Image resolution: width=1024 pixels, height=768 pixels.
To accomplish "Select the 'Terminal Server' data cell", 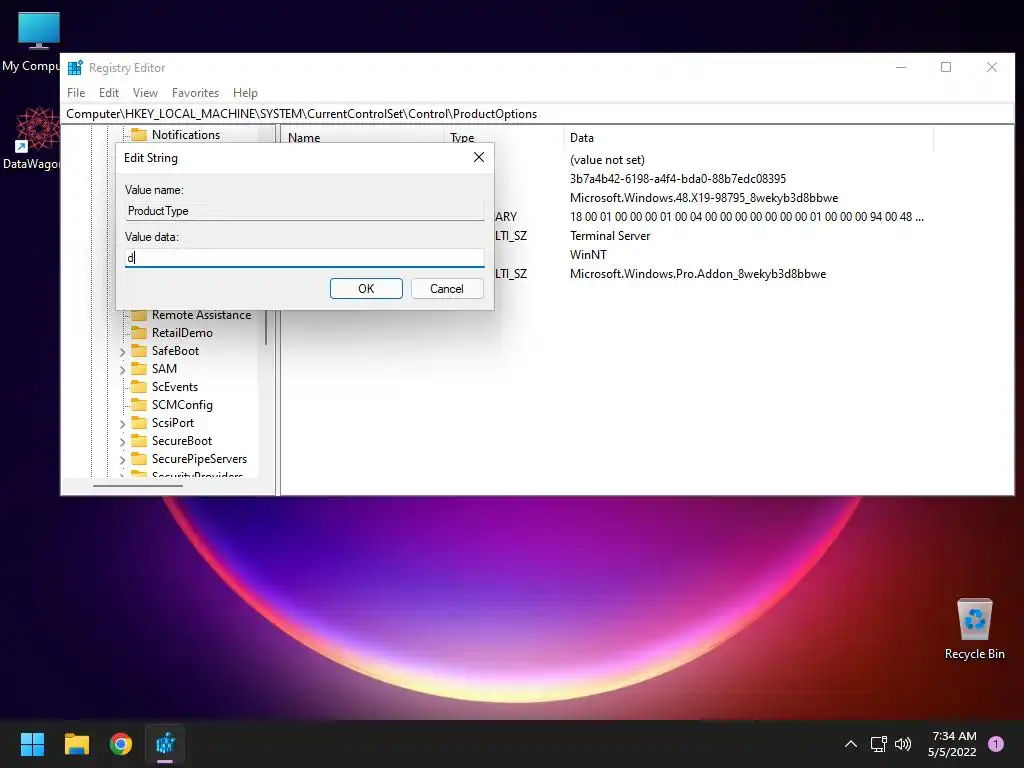I will (x=610, y=236).
